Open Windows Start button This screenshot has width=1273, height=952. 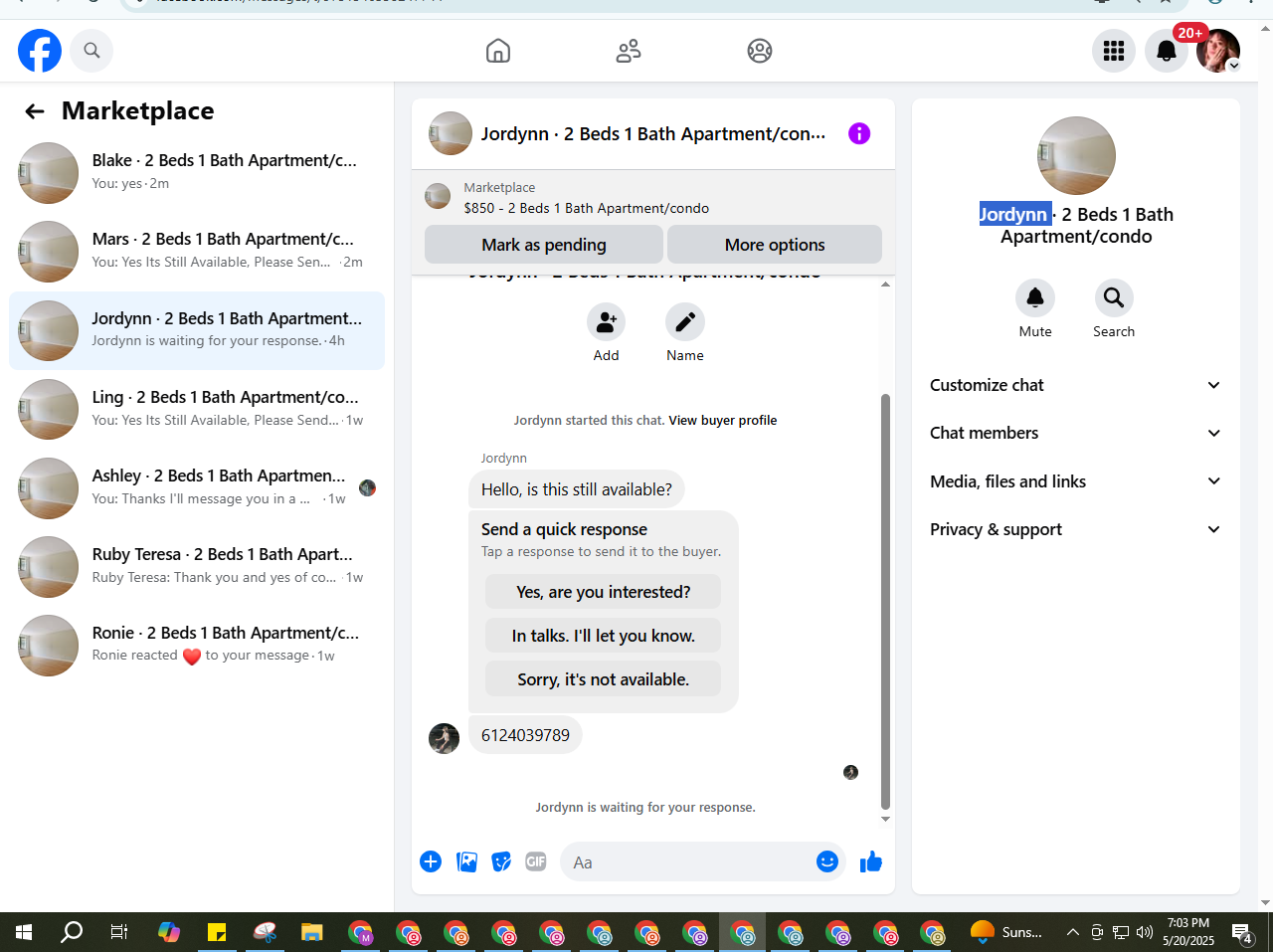click(x=24, y=932)
